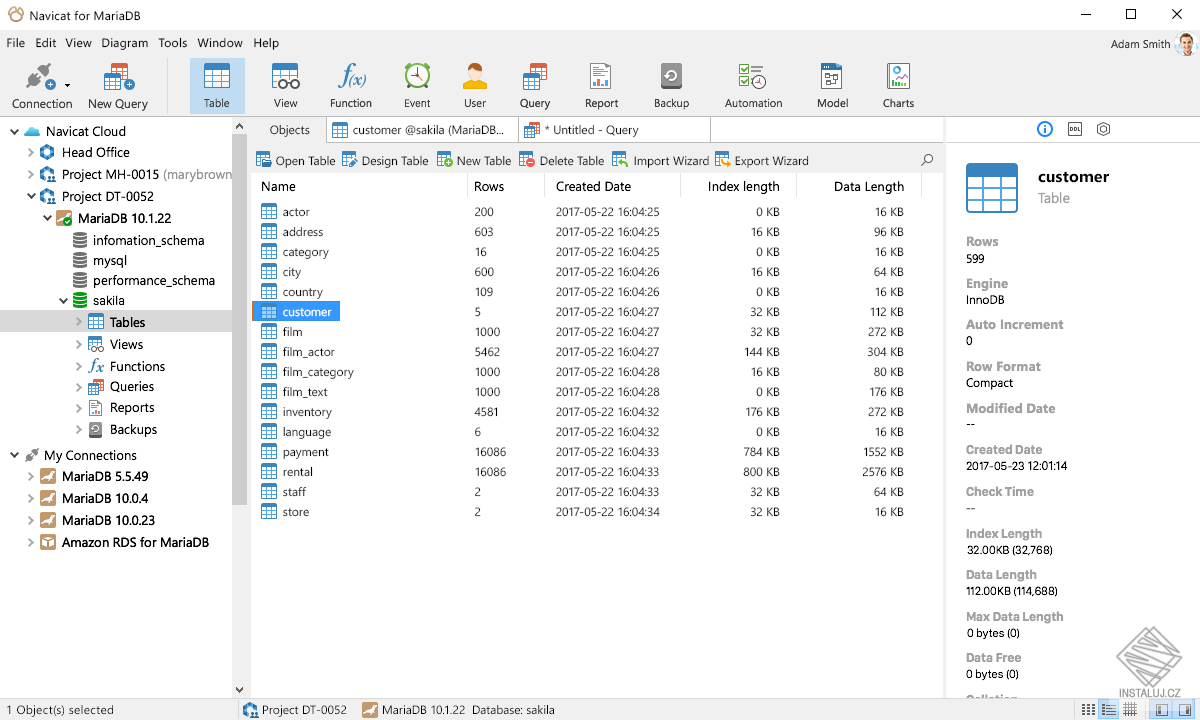
Task: Launch the Export Wizard
Action: pos(762,160)
